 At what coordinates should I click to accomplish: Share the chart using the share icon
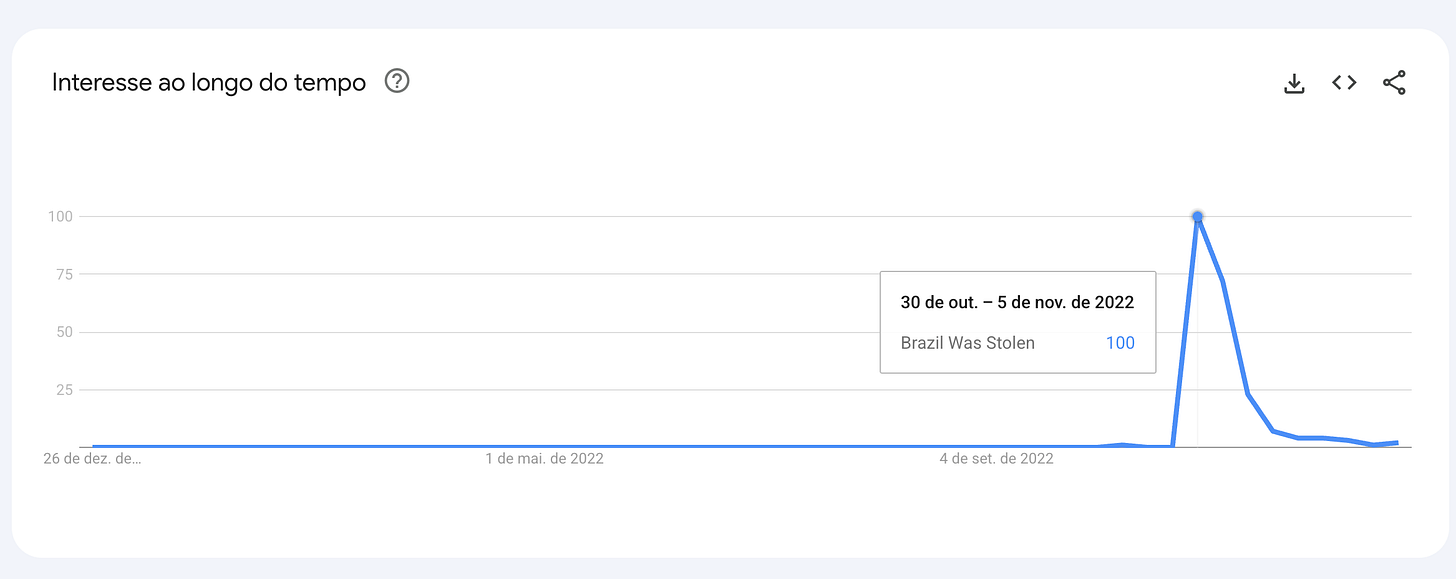pyautogui.click(x=1394, y=83)
